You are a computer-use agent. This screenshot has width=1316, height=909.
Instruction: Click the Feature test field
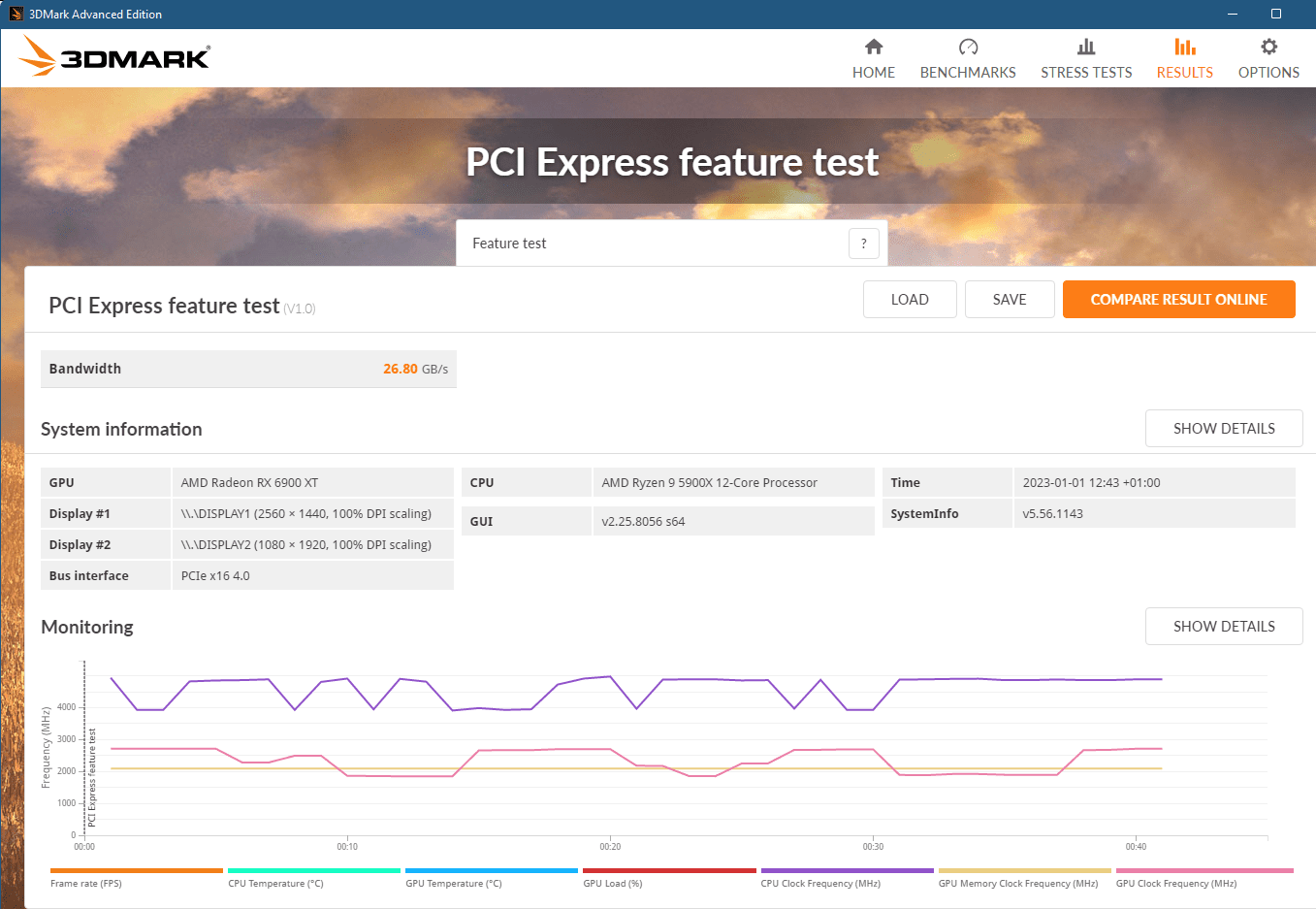[x=672, y=243]
